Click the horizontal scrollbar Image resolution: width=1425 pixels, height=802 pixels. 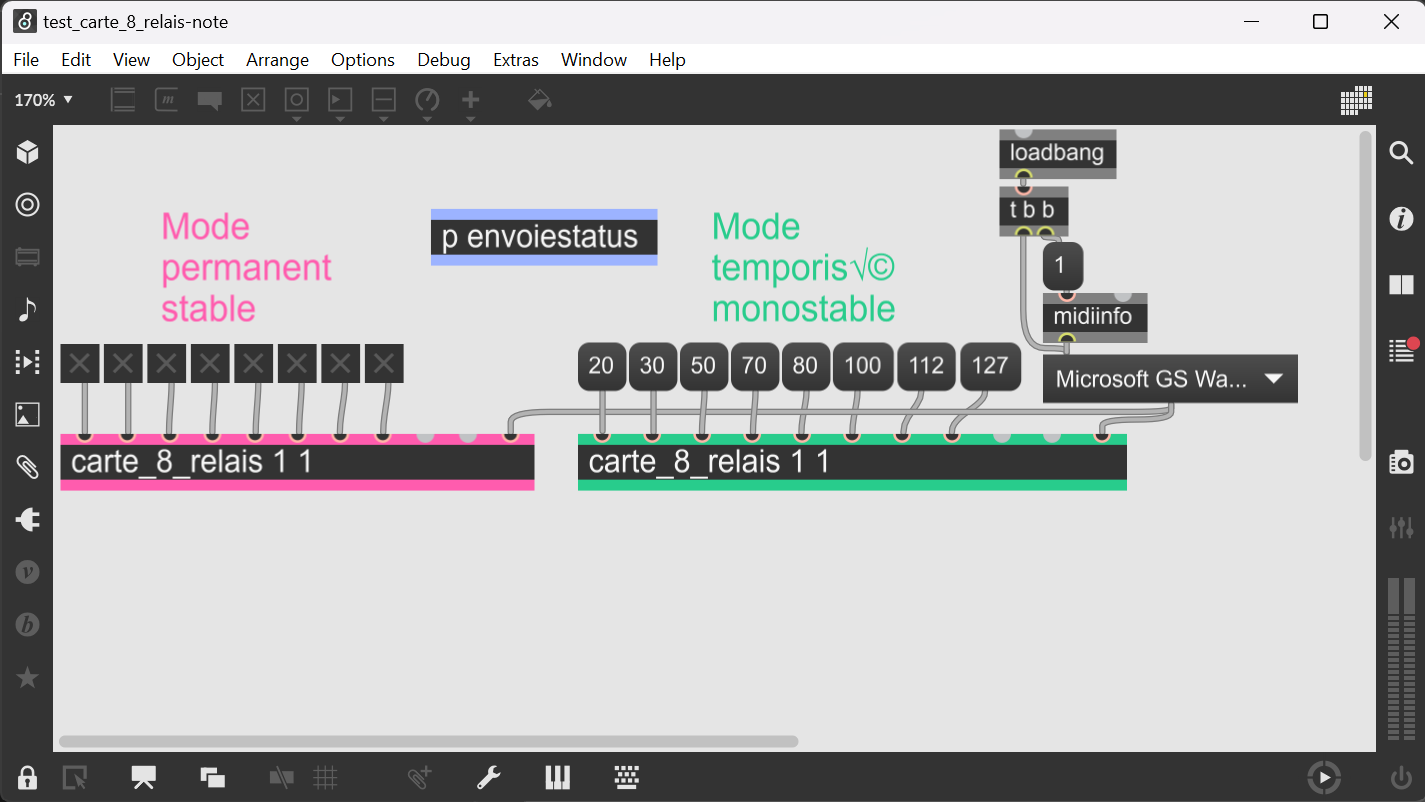click(428, 742)
